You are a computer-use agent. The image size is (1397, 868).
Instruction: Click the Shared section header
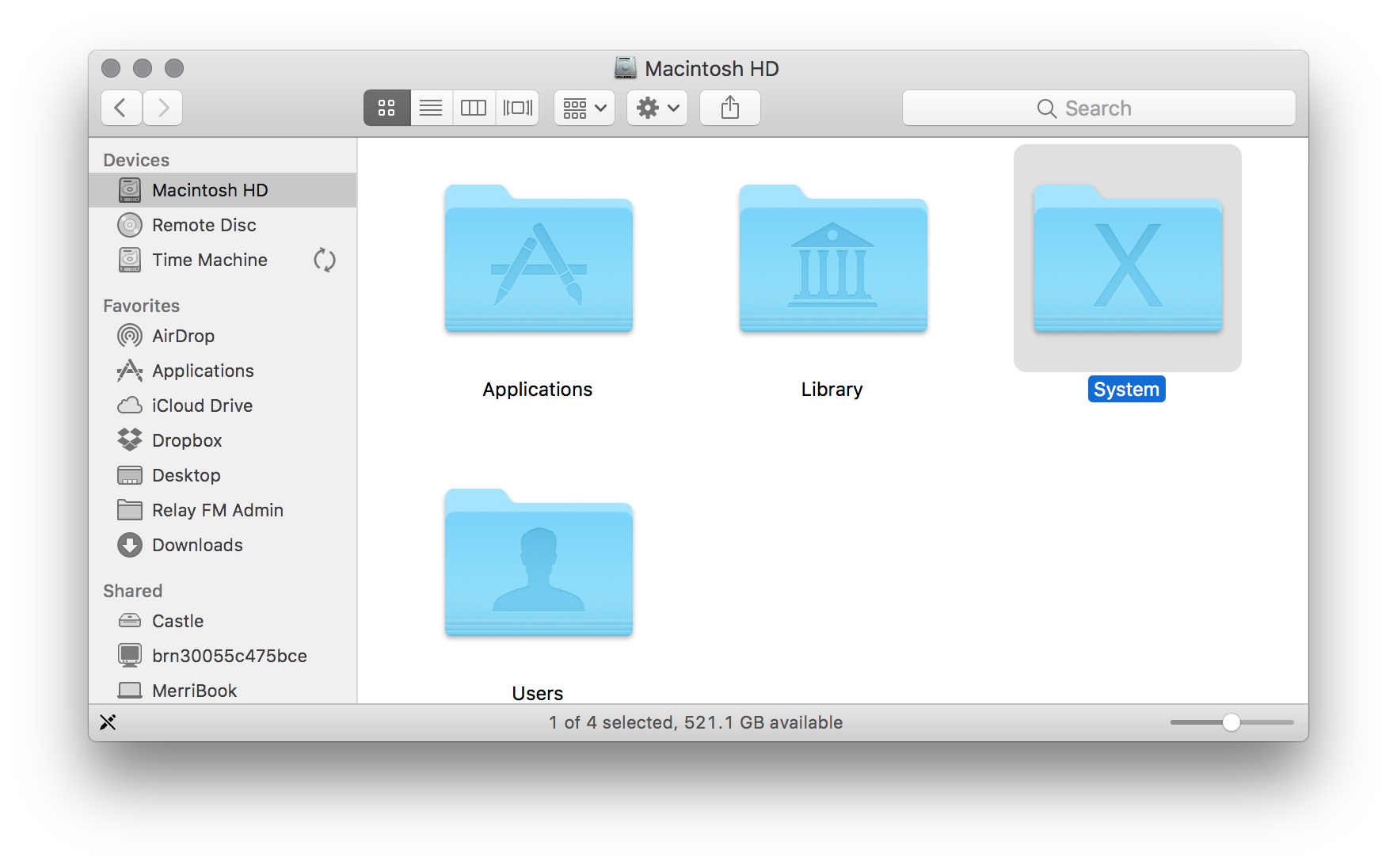[132, 591]
